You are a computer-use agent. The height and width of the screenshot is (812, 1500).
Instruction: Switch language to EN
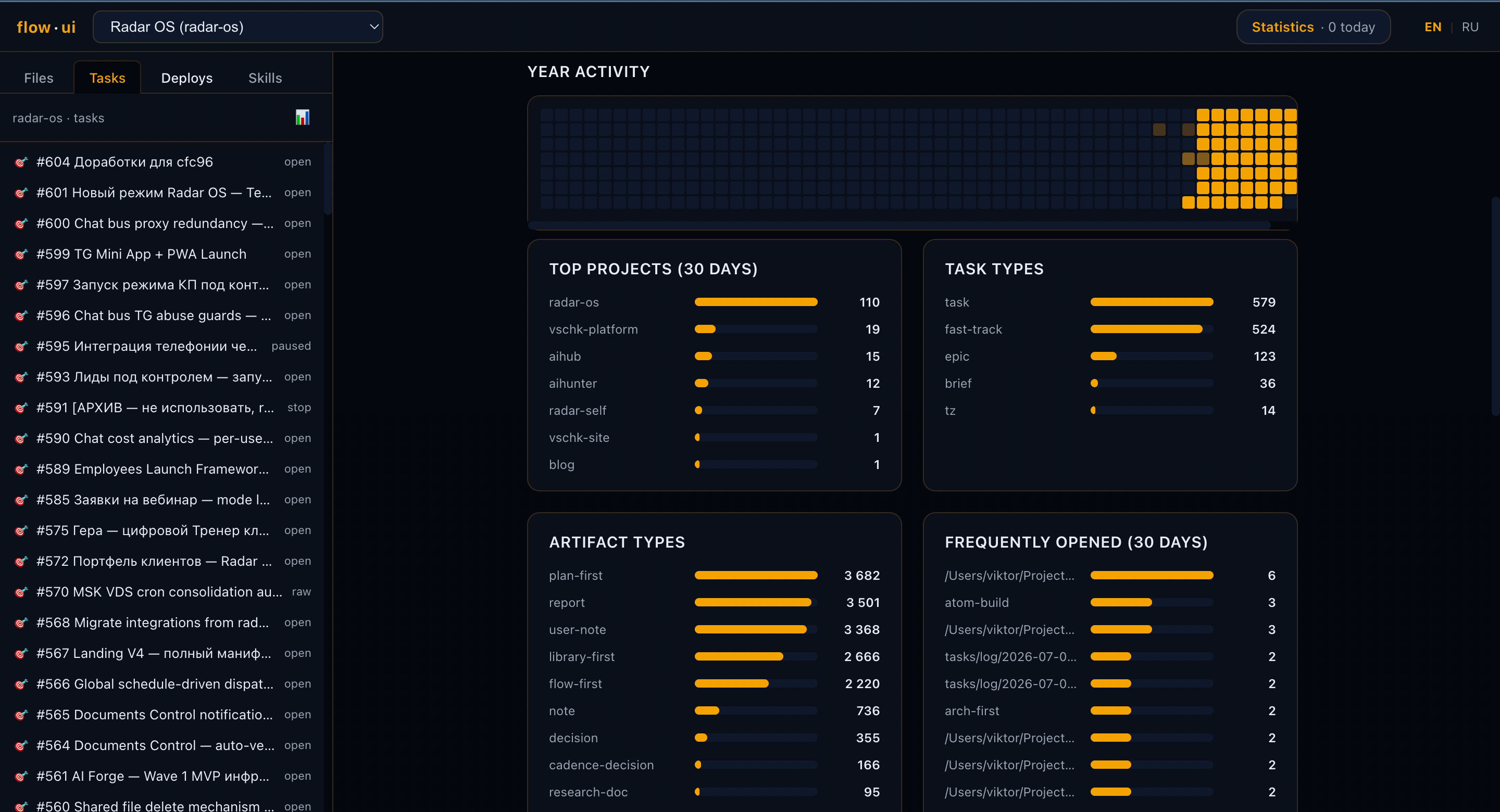click(1432, 27)
